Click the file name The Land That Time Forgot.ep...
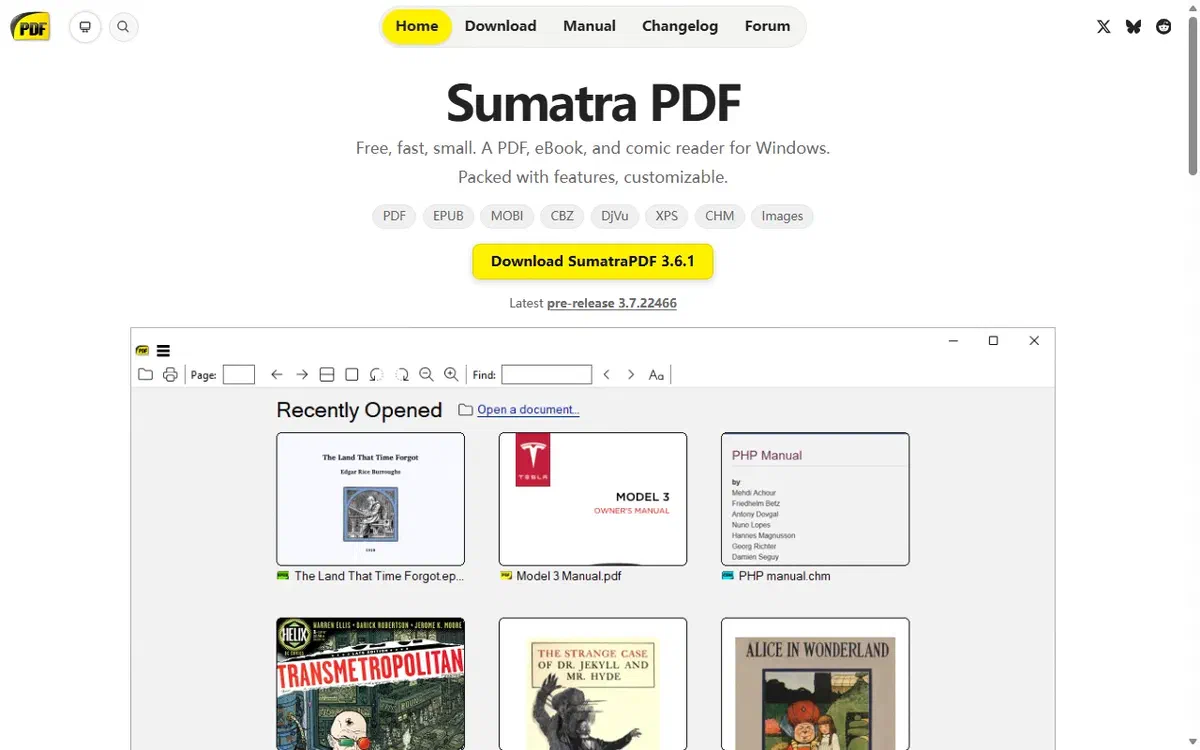The width and height of the screenshot is (1200, 750). pyautogui.click(x=379, y=576)
